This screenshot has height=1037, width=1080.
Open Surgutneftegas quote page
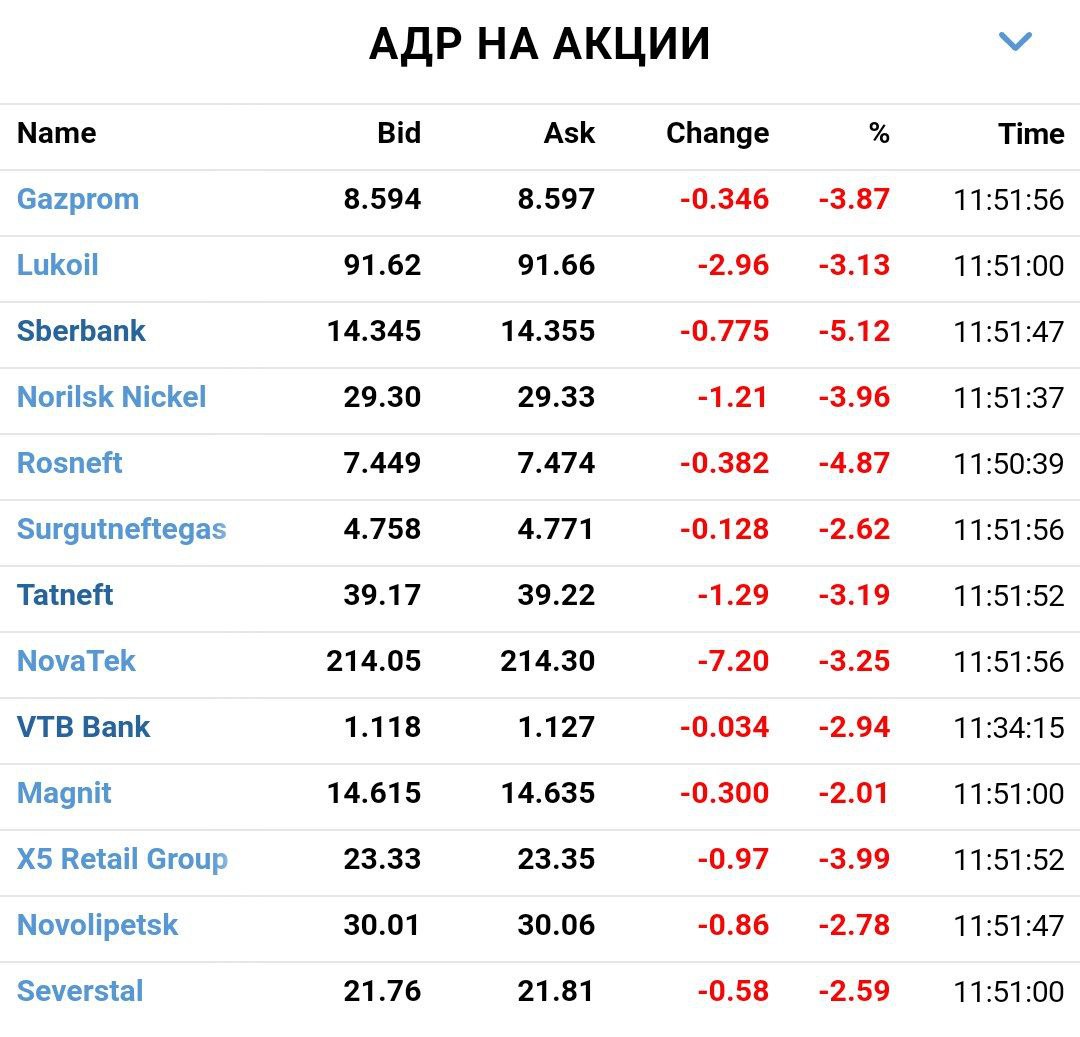[x=121, y=529]
